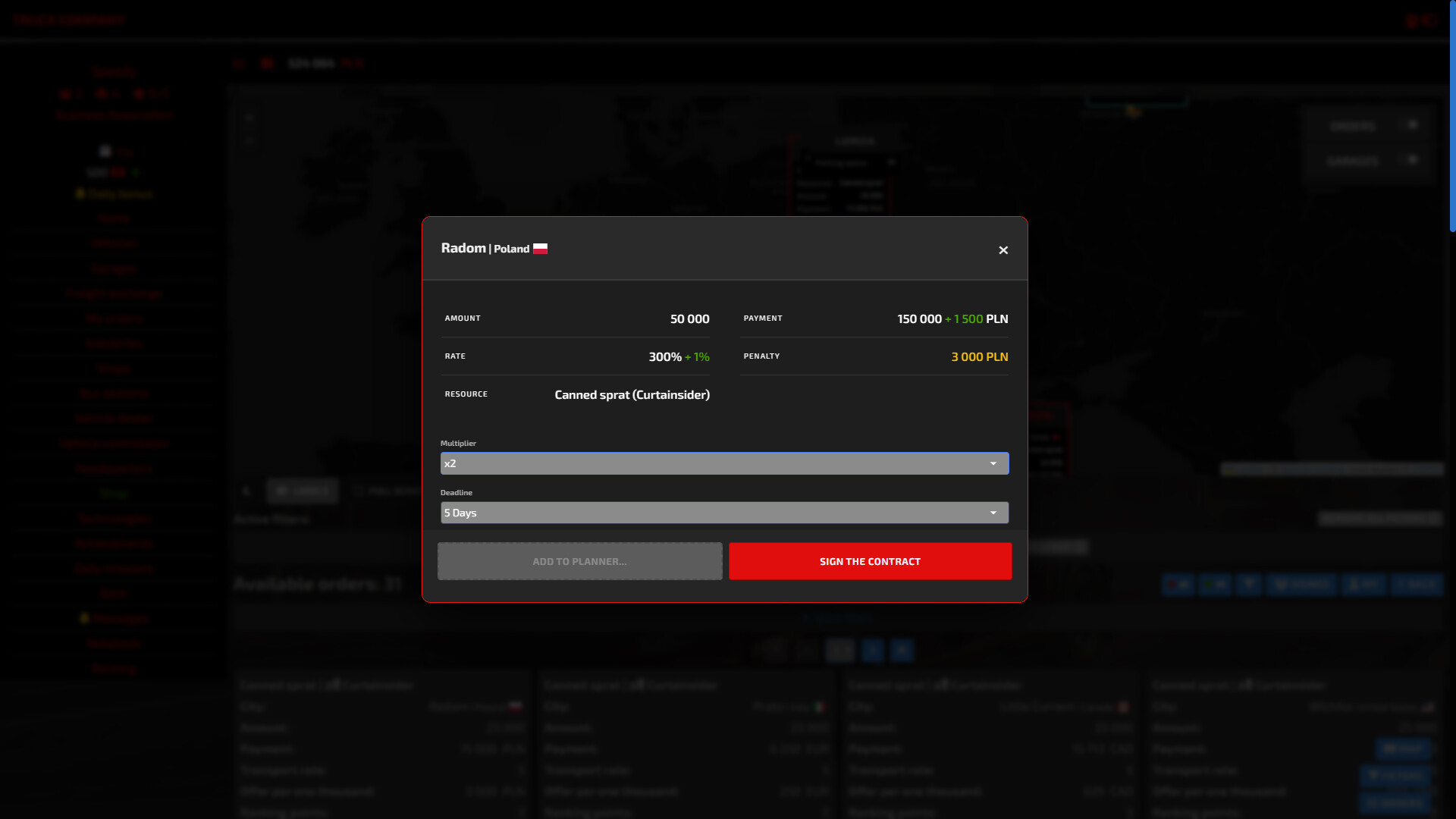Click the red icon beside the balance
This screenshot has width=1456, height=819.
[x=266, y=64]
